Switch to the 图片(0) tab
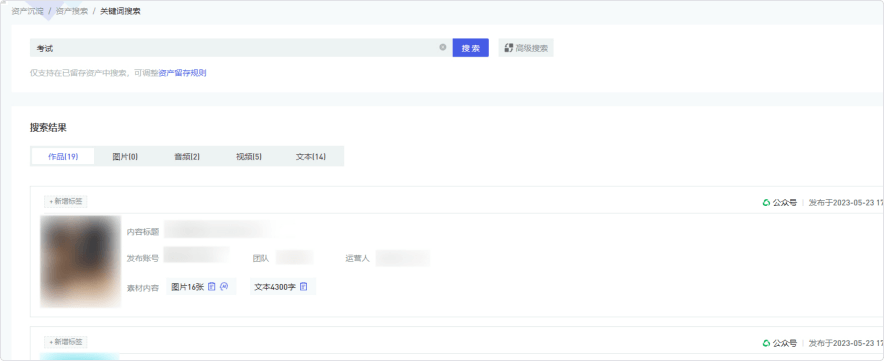 coord(125,156)
